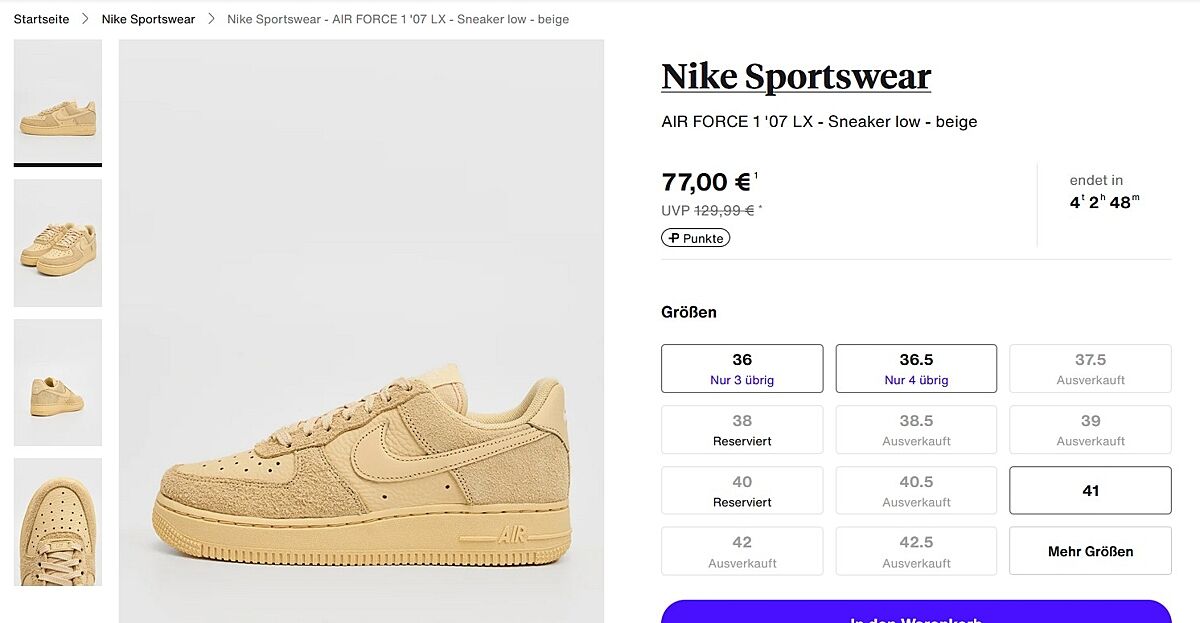Select reserved size 40

point(742,490)
